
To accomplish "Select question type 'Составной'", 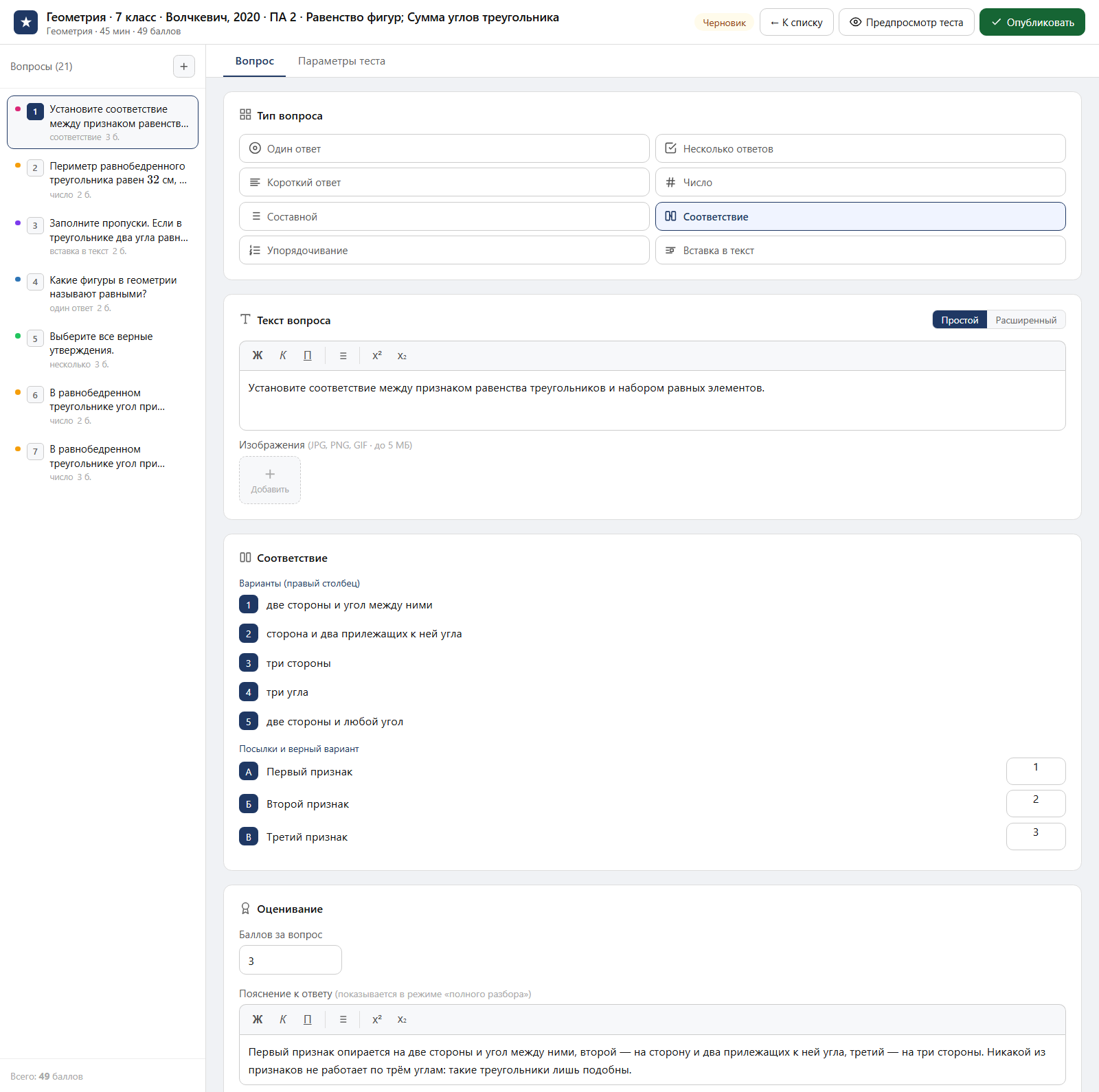I will [x=444, y=216].
